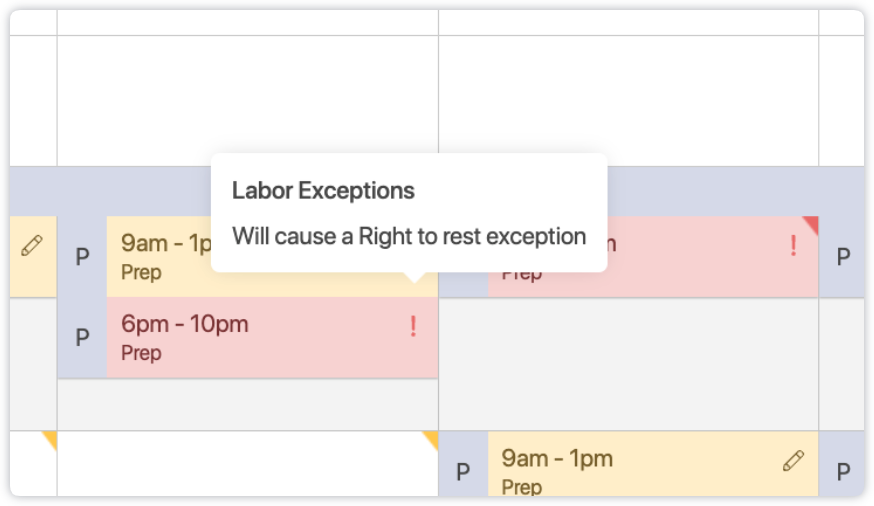Click the "Will cause a Right to rest exception" message

408,237
